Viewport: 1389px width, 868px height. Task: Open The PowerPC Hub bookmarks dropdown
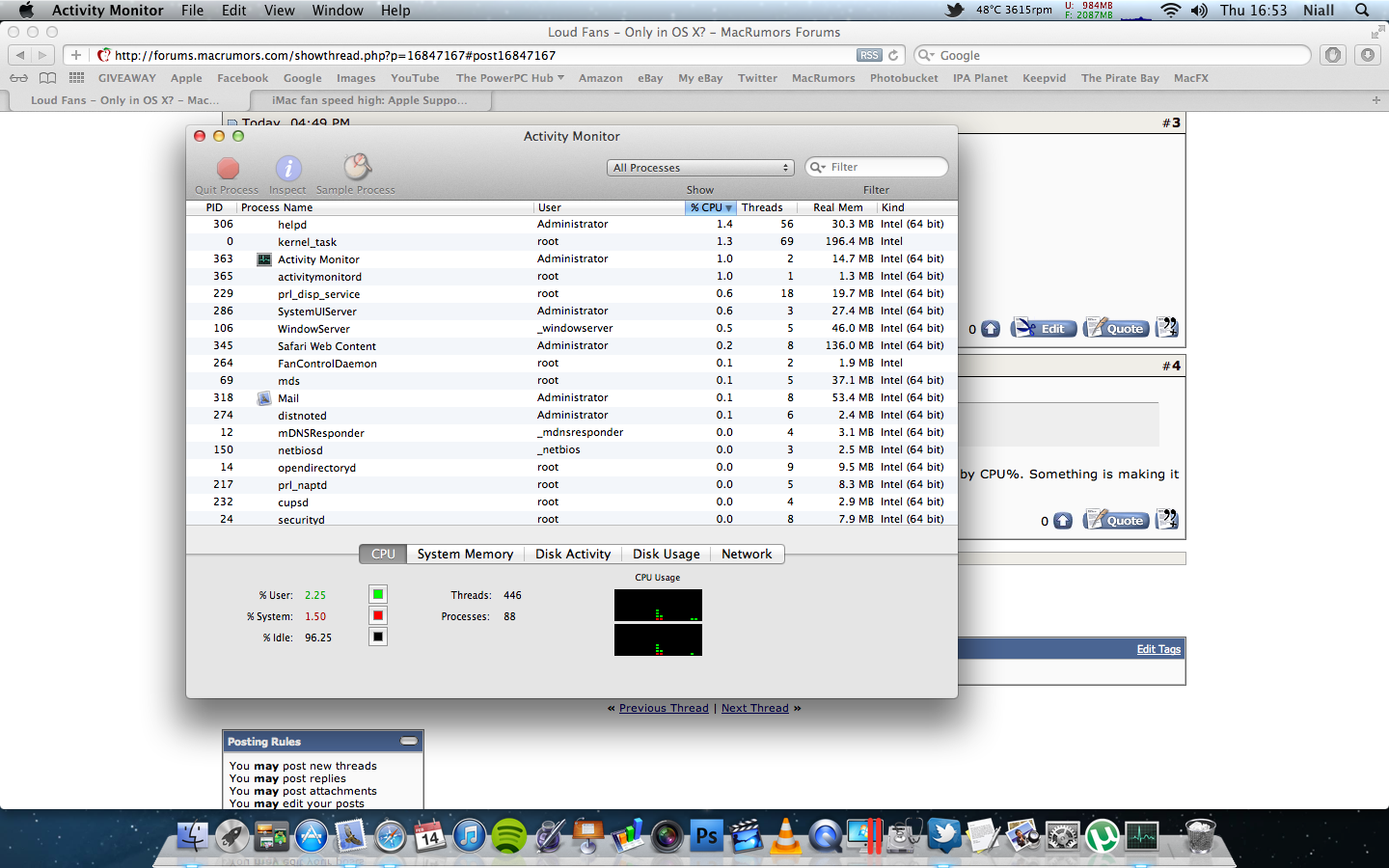point(510,78)
